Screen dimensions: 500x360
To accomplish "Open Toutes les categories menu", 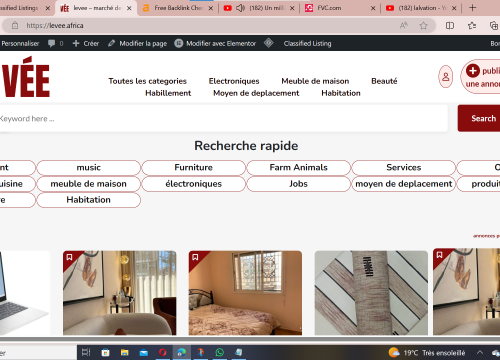I will tap(147, 81).
